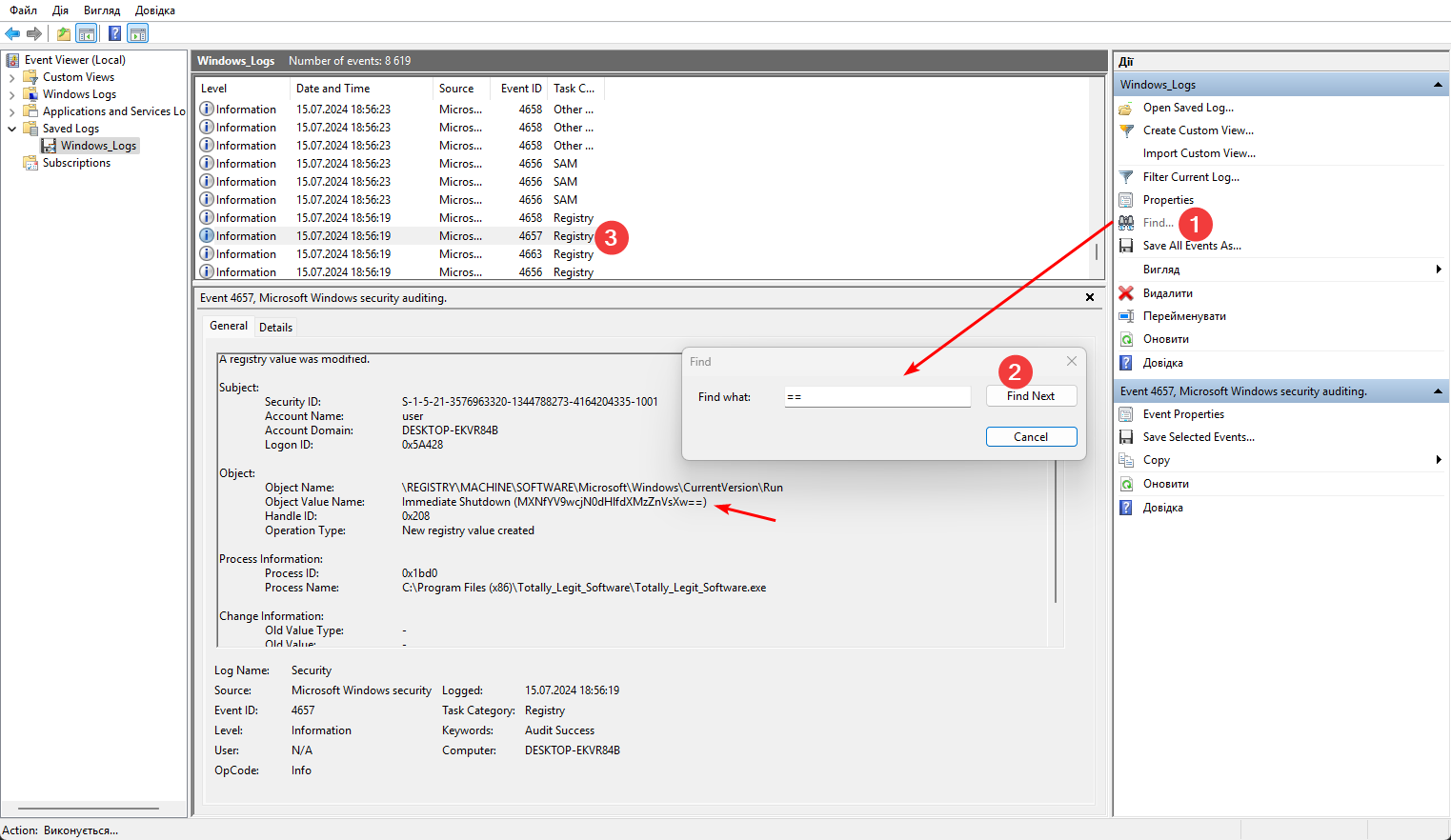The width and height of the screenshot is (1451, 840).
Task: Switch to the Details tab
Action: click(x=275, y=327)
